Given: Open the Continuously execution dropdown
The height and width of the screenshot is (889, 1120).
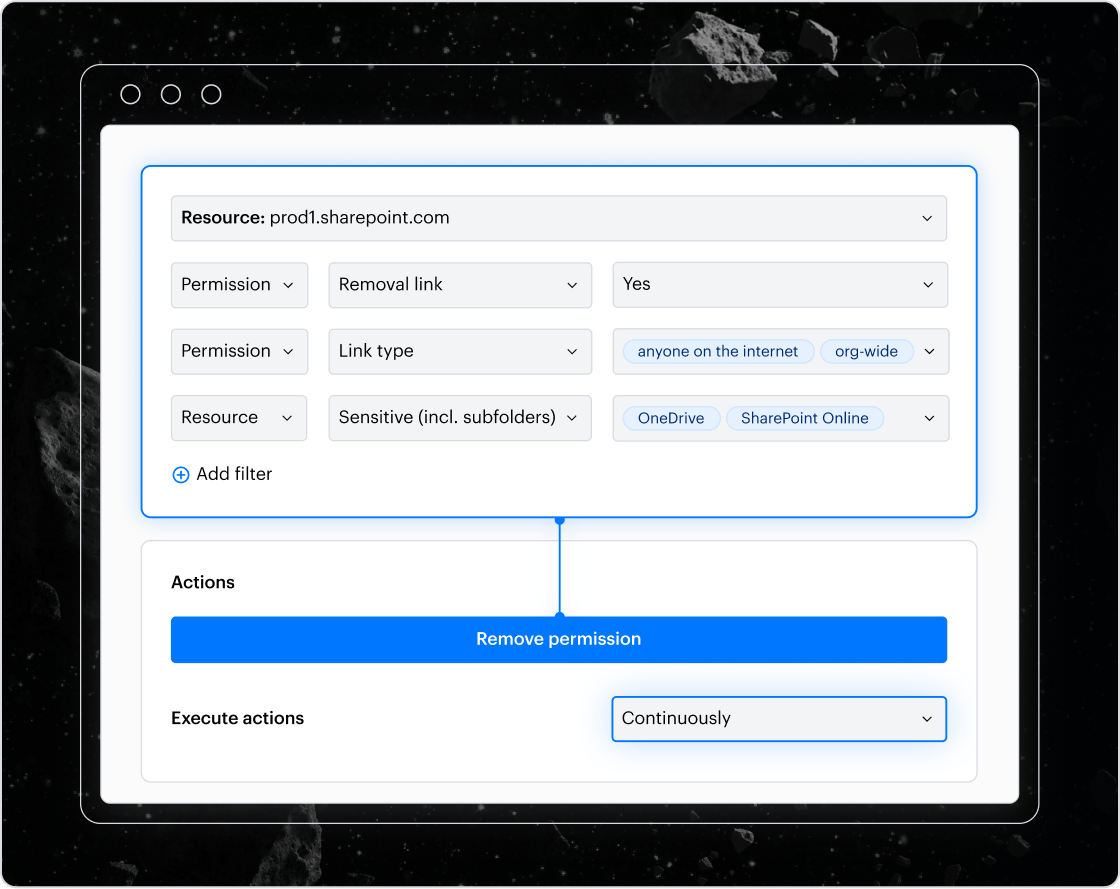Looking at the screenshot, I should pos(778,719).
